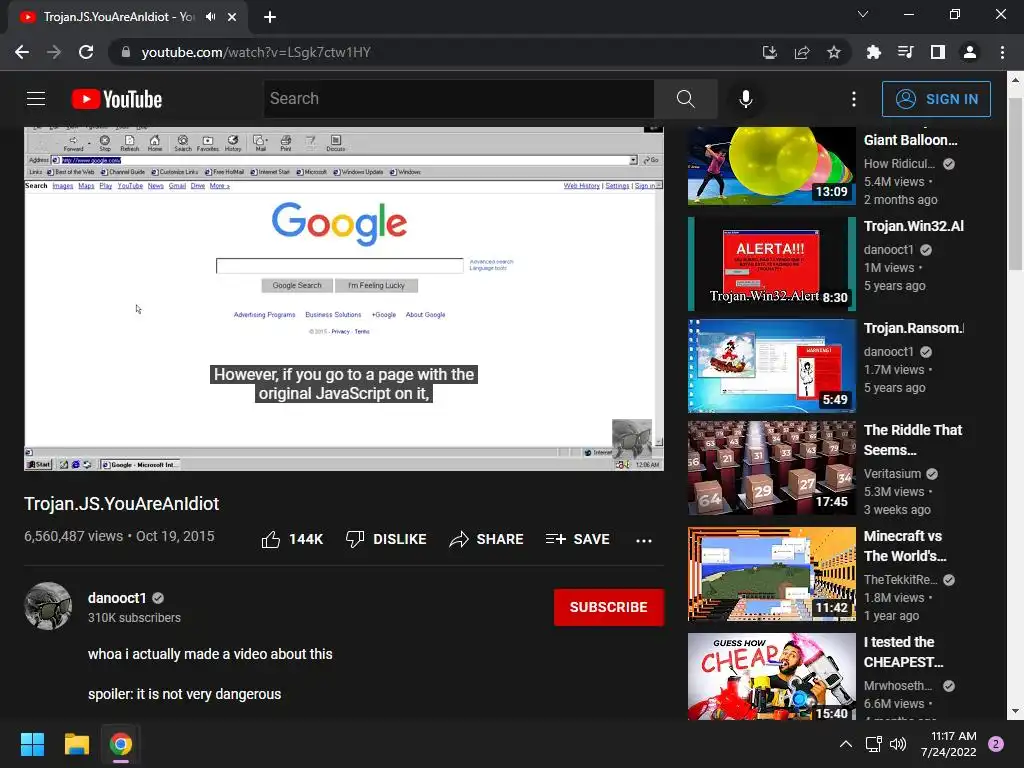This screenshot has width=1024, height=768.
Task: Click the video title Trojan.JS.YouAreAnIdiot
Action: point(121,504)
